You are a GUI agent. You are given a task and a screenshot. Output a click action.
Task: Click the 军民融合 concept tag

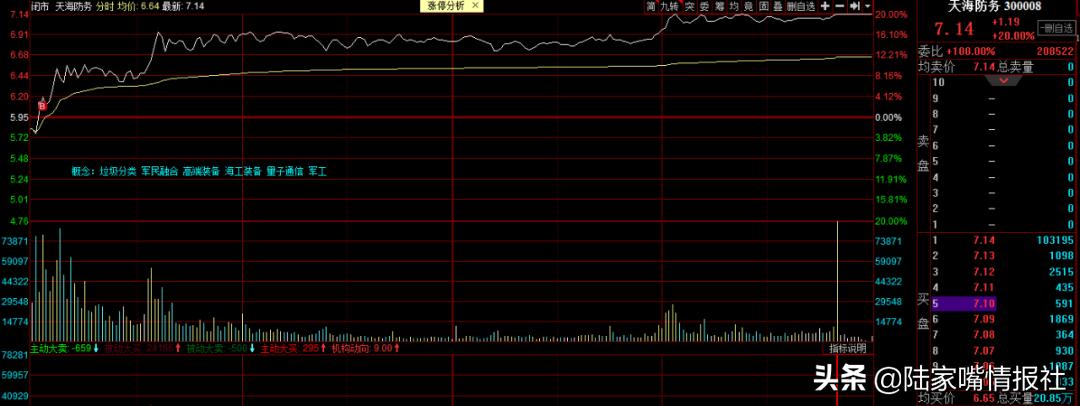159,170
